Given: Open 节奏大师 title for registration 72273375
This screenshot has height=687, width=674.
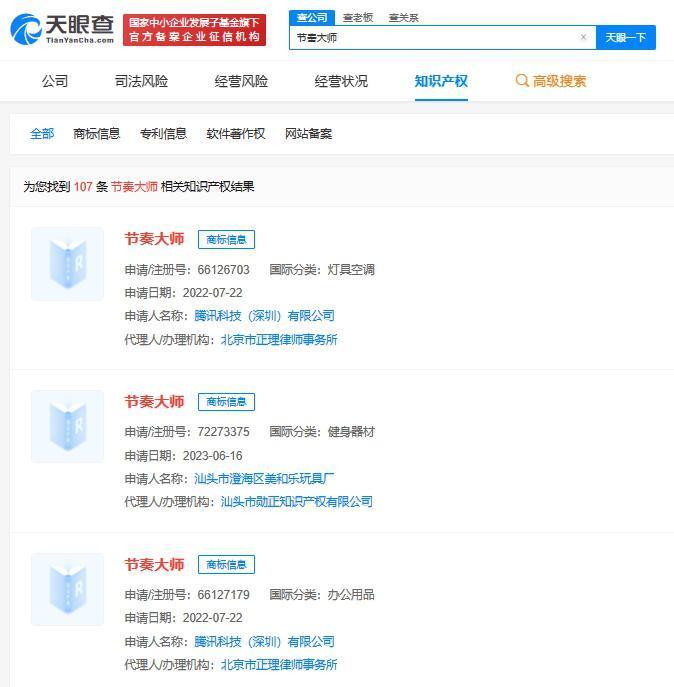Looking at the screenshot, I should tap(154, 401).
